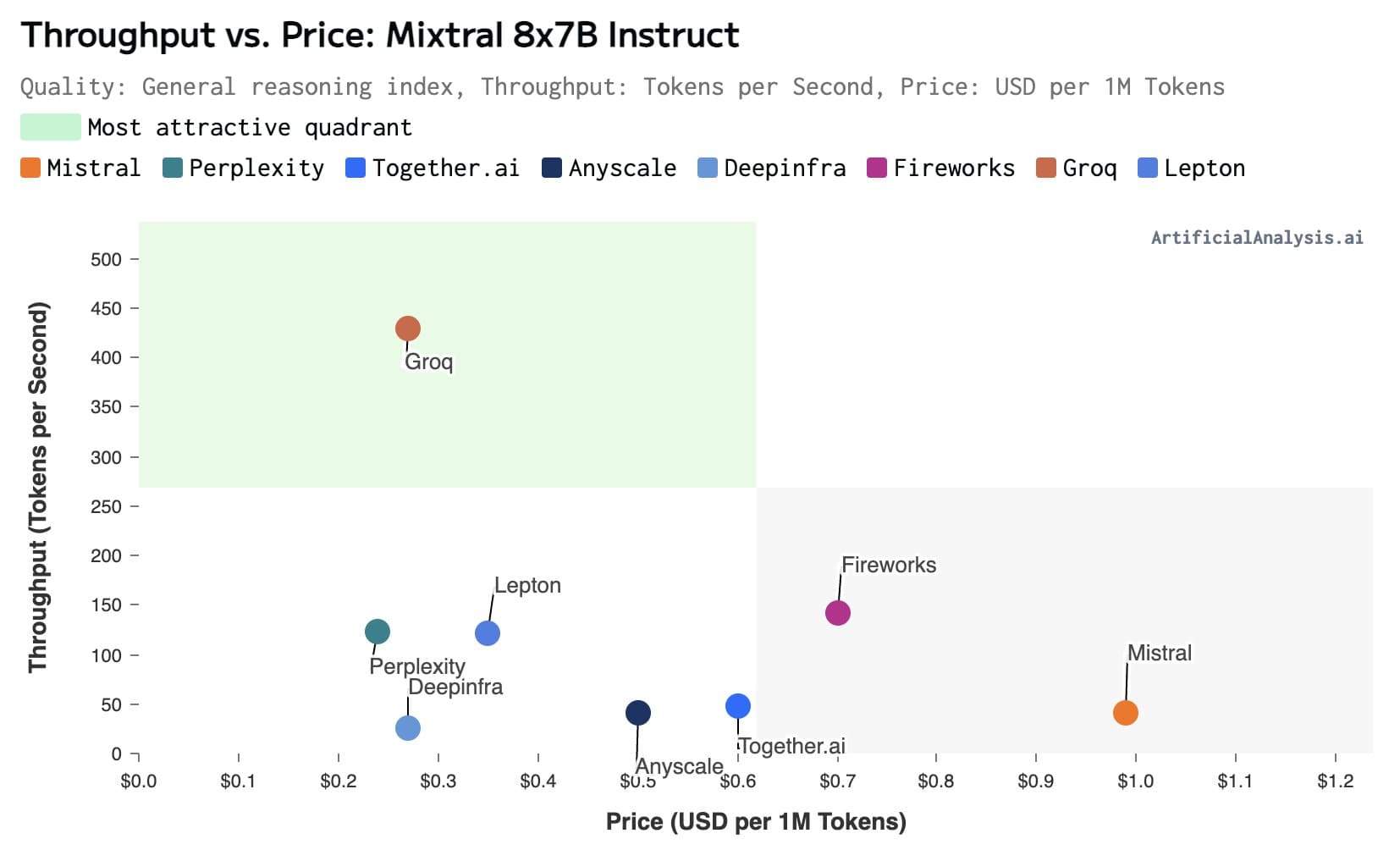The width and height of the screenshot is (1400, 850).
Task: Click the Deepinfra data point
Action: tap(407, 728)
